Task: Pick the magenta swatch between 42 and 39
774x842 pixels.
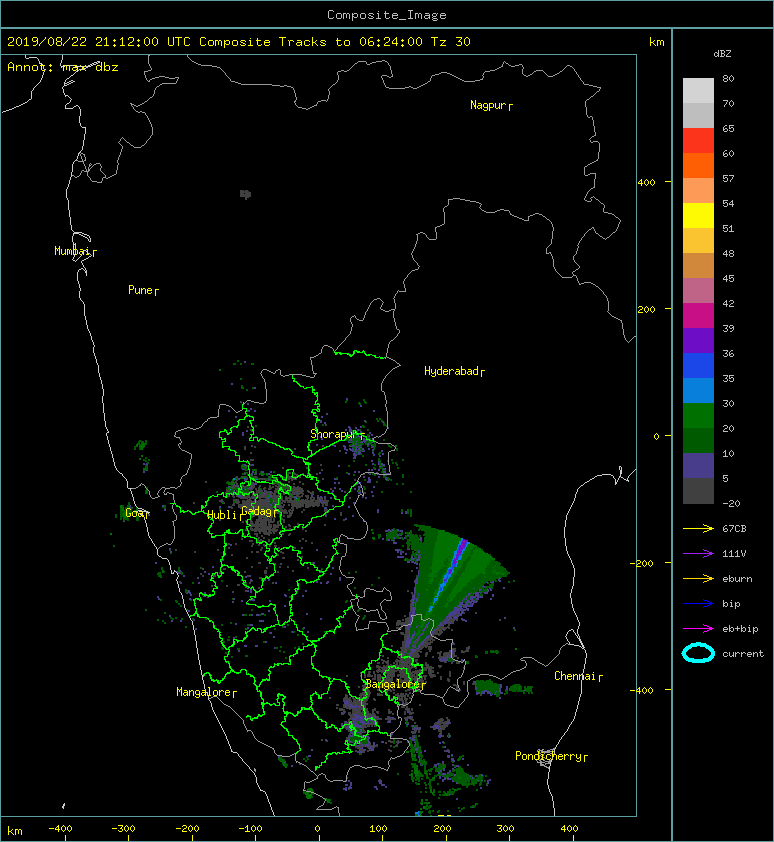Action: [698, 315]
